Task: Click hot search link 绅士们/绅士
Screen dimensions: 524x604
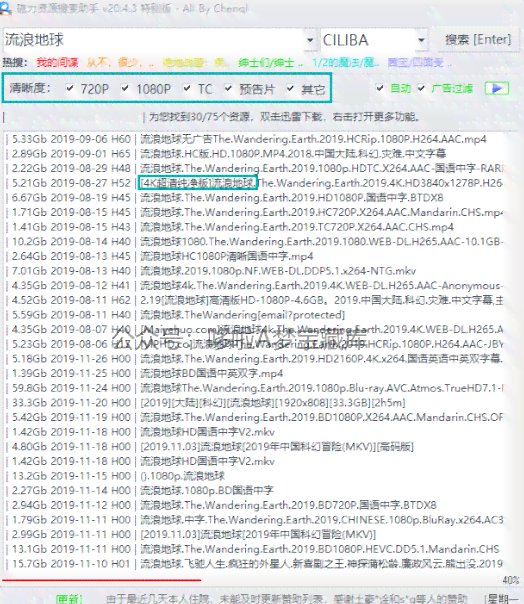Action: 270,62
